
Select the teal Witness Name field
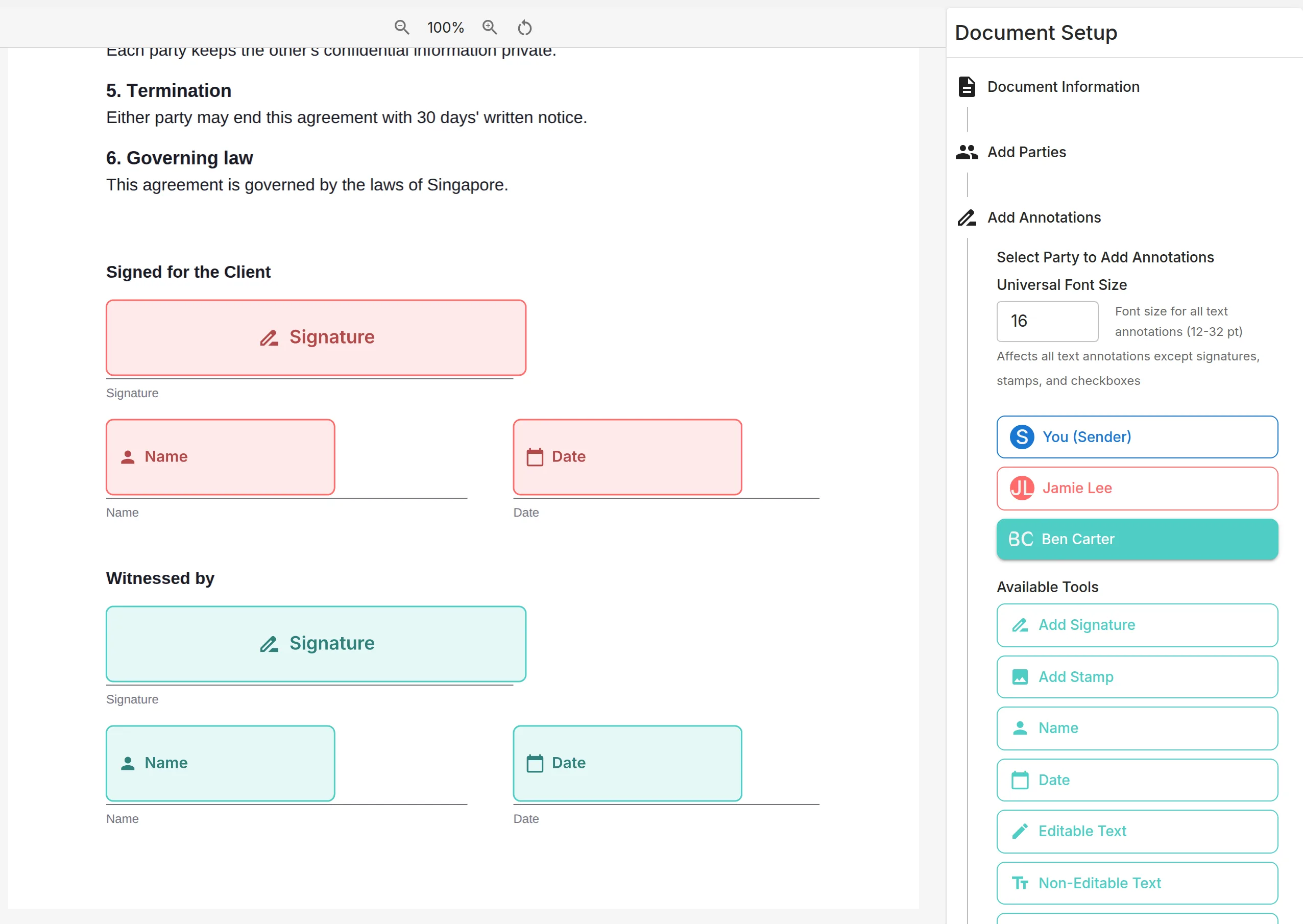click(x=220, y=763)
